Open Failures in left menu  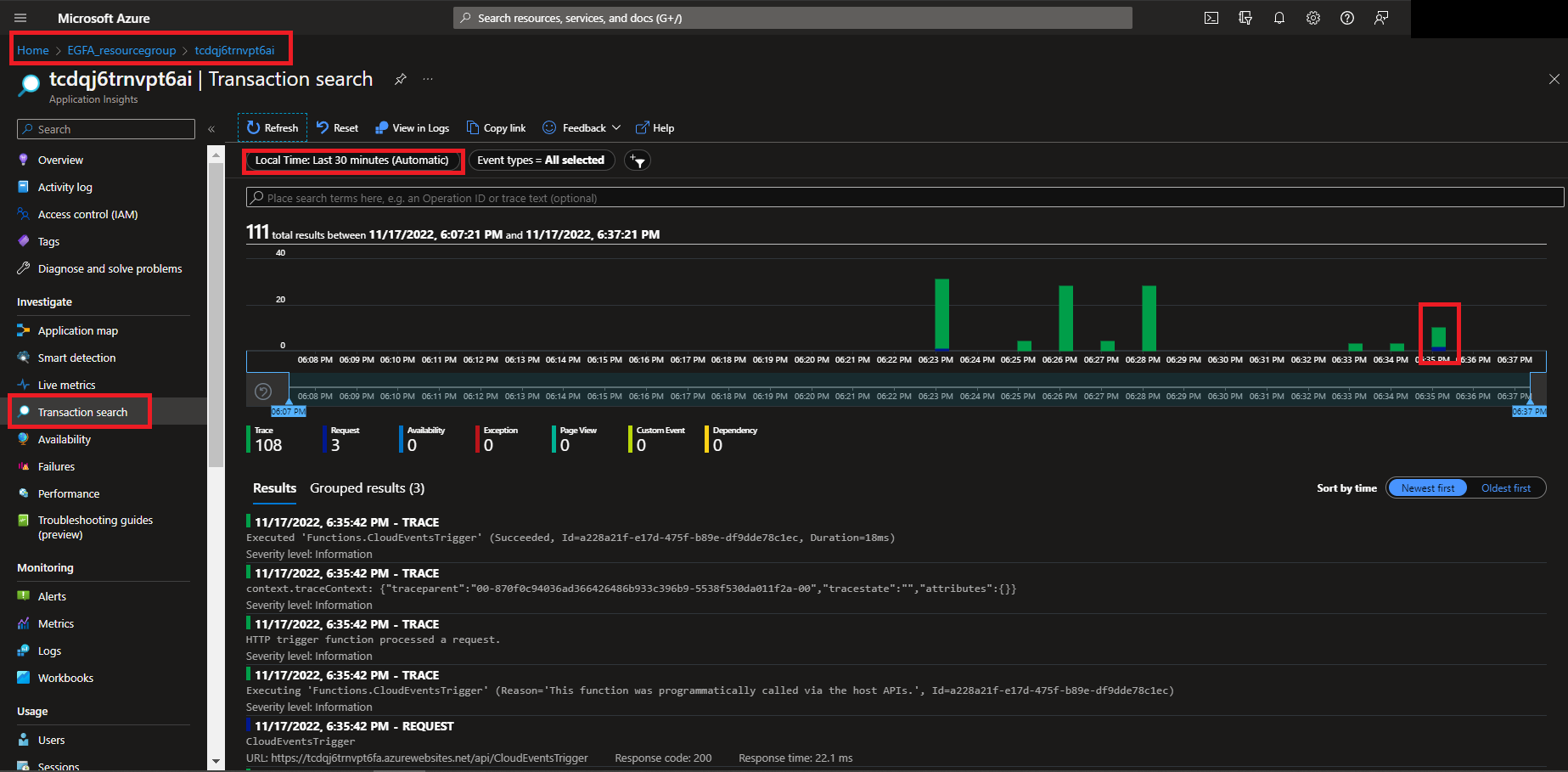56,466
